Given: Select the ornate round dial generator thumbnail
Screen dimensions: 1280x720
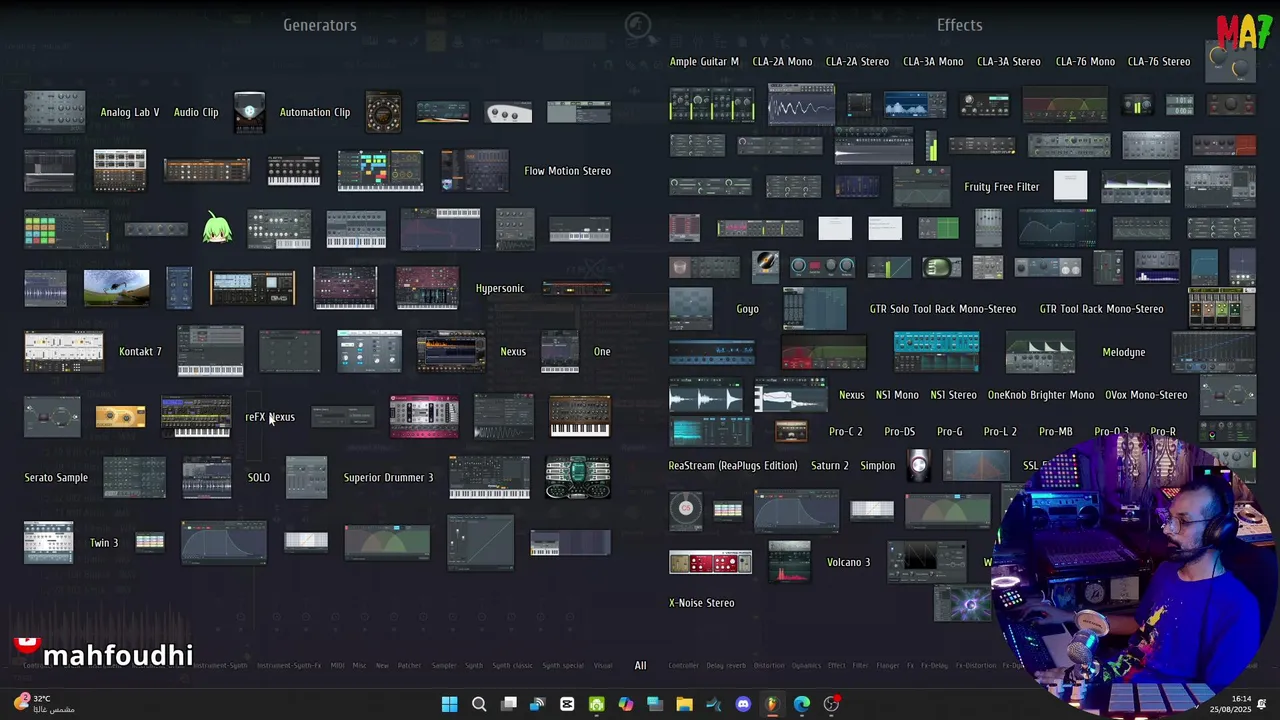Looking at the screenshot, I should coord(384,112).
